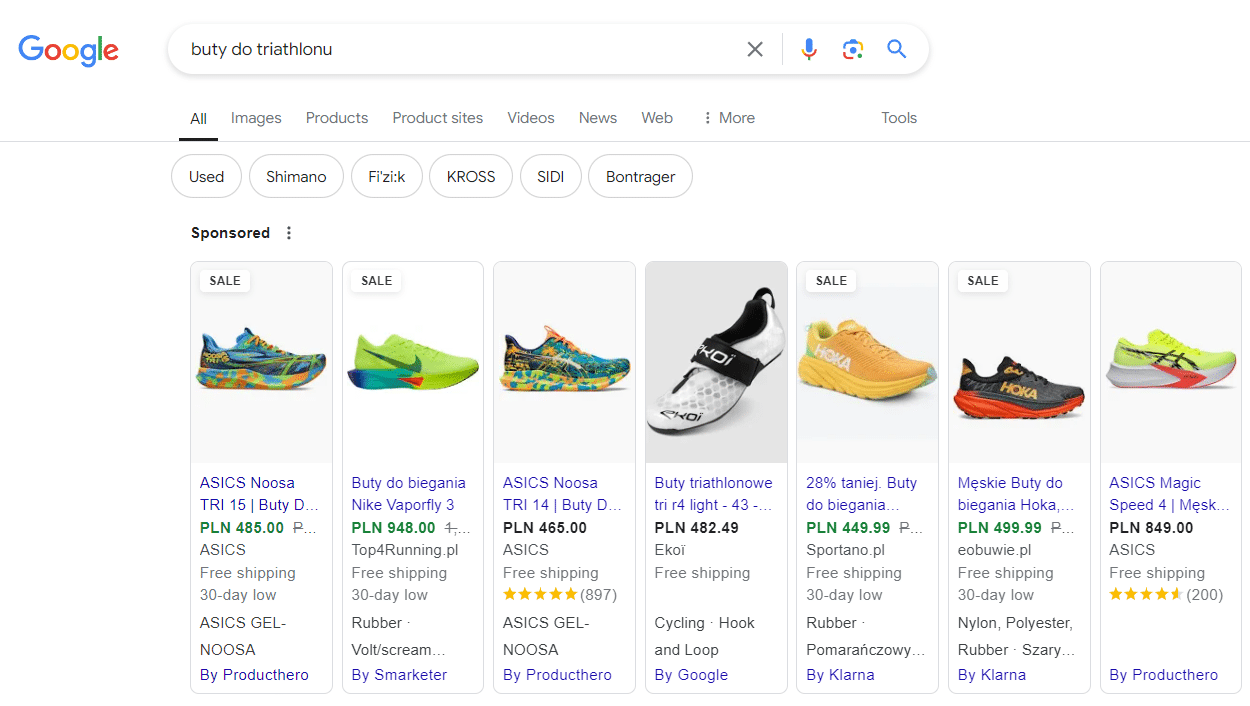Click 'By Klarna' under Sportano.pl listing

pyautogui.click(x=840, y=675)
